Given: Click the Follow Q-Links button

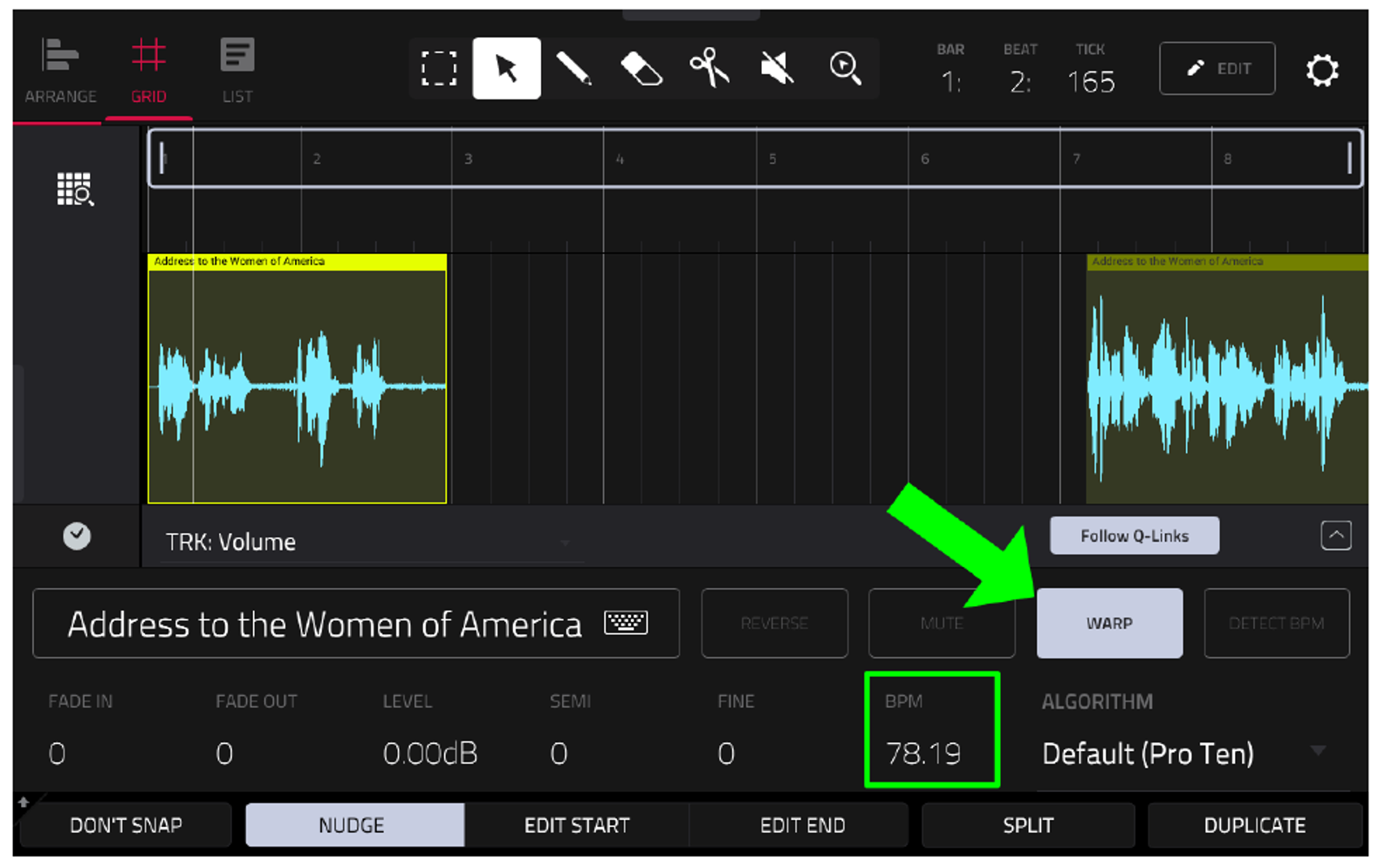Looking at the screenshot, I should pyautogui.click(x=1135, y=536).
